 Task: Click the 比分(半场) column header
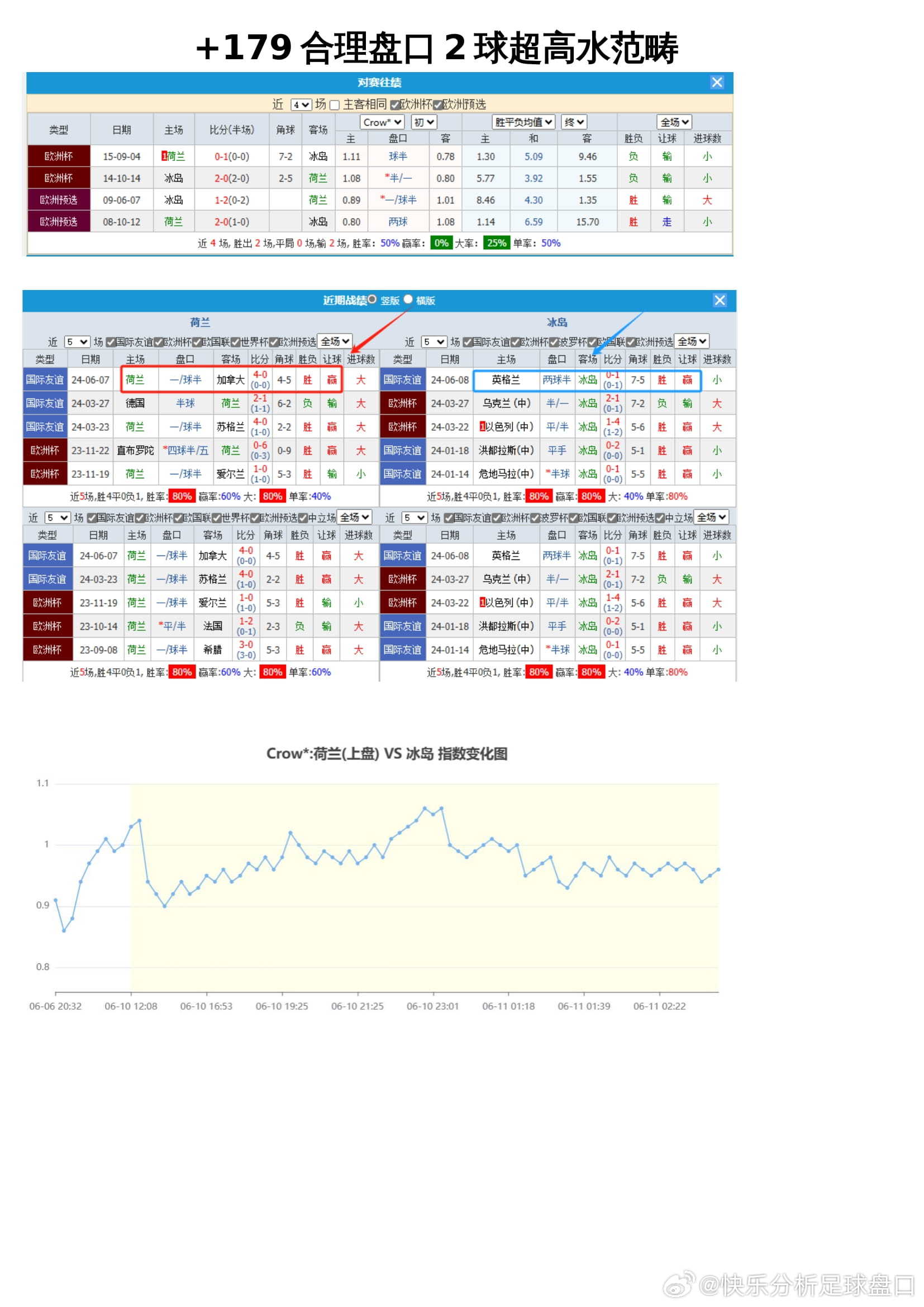(x=232, y=130)
